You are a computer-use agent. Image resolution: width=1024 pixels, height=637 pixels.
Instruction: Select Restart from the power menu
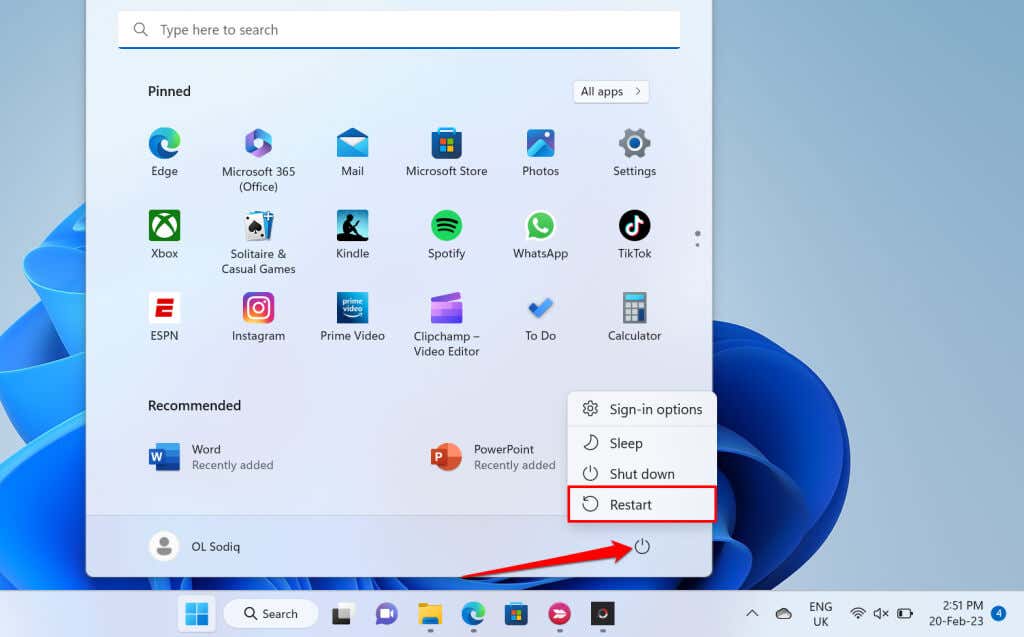pyautogui.click(x=642, y=504)
